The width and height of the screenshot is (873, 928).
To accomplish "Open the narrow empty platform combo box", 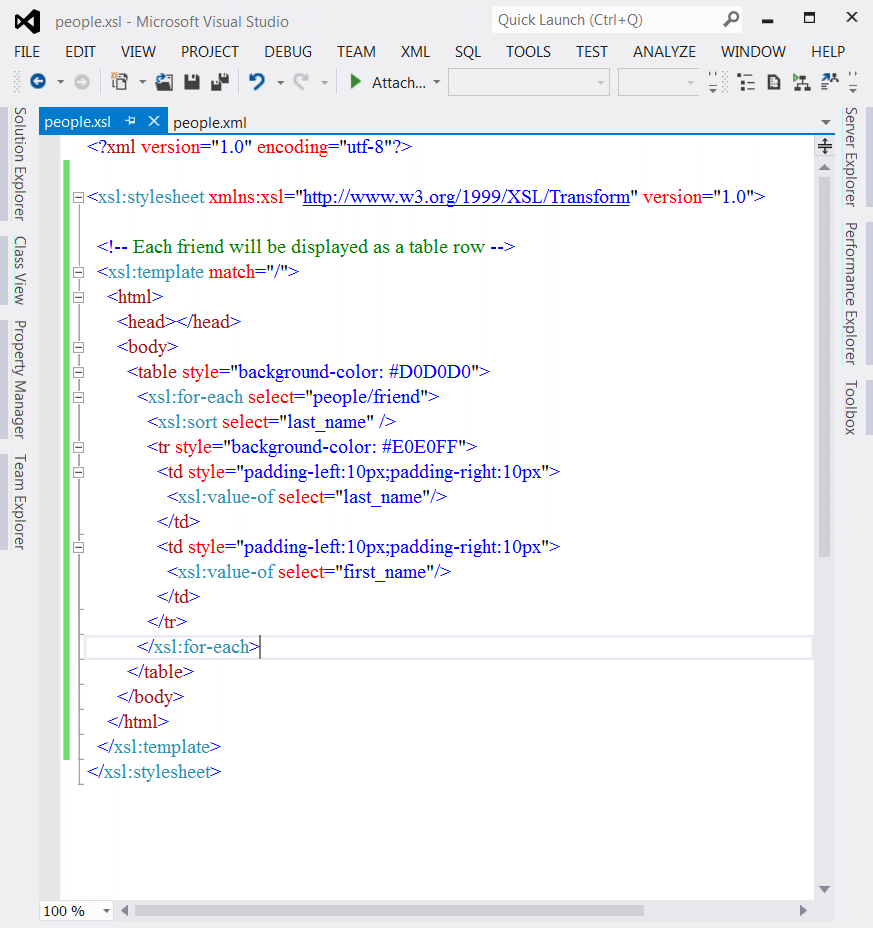I will click(x=659, y=82).
